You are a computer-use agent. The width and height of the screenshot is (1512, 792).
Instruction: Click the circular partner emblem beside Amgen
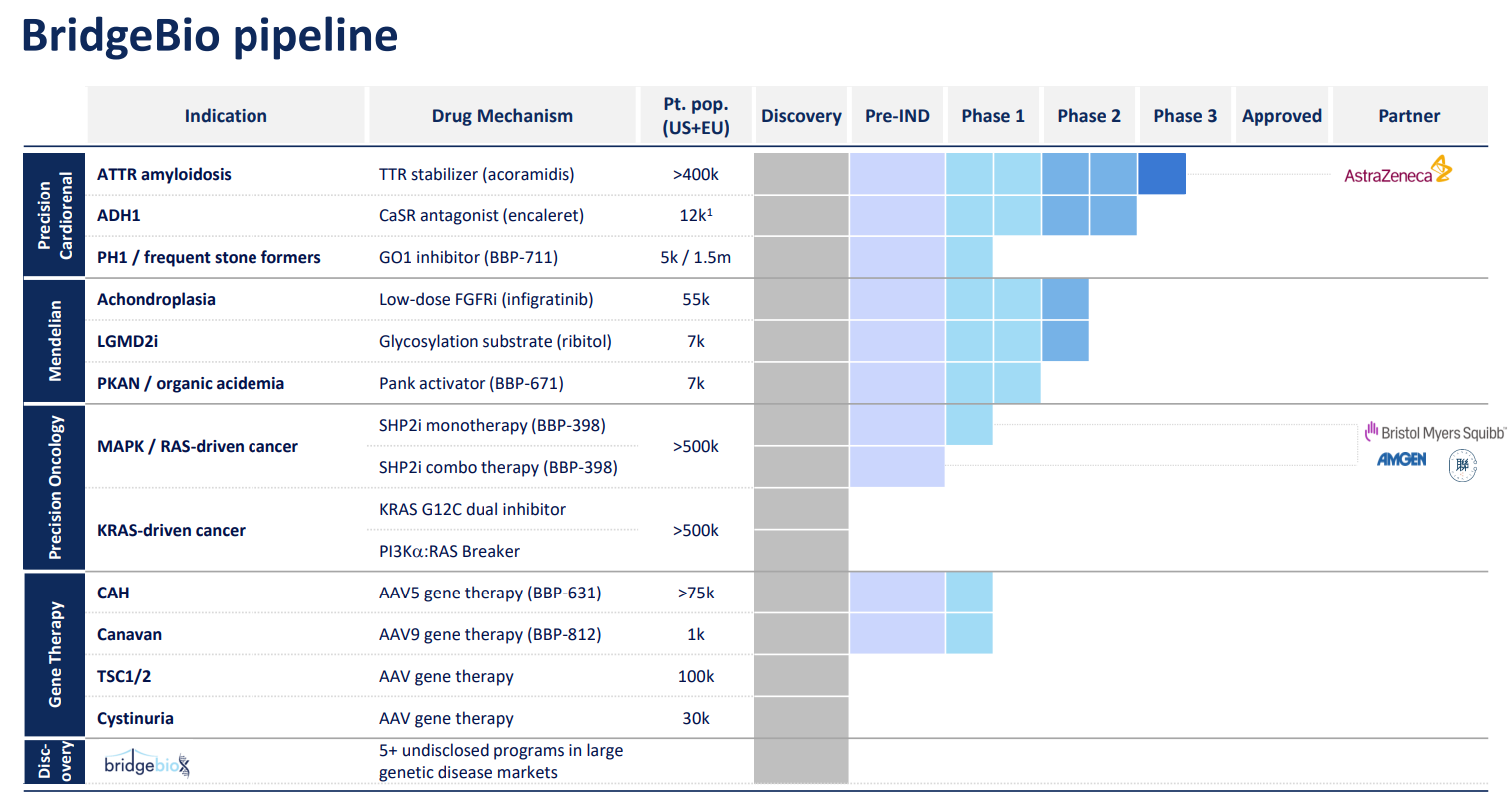point(1462,464)
